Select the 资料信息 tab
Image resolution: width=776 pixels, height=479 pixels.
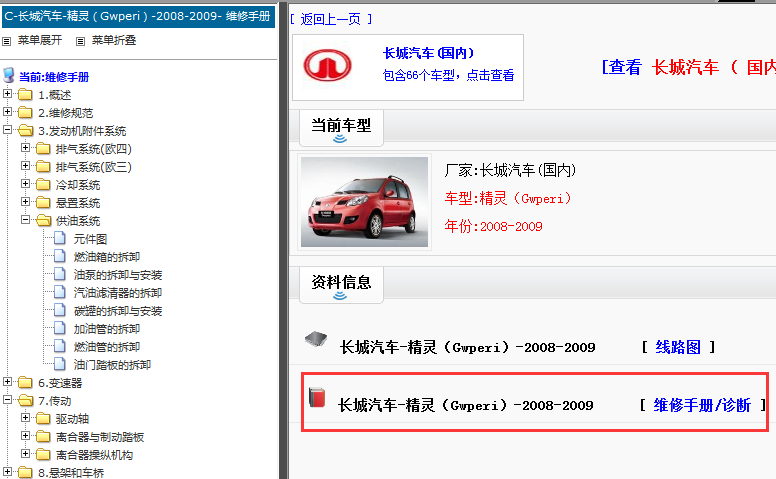341,285
